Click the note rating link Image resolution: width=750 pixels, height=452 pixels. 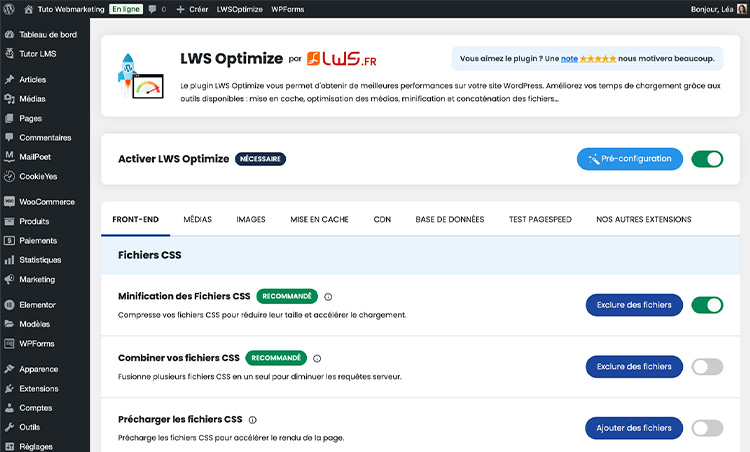pyautogui.click(x=569, y=58)
